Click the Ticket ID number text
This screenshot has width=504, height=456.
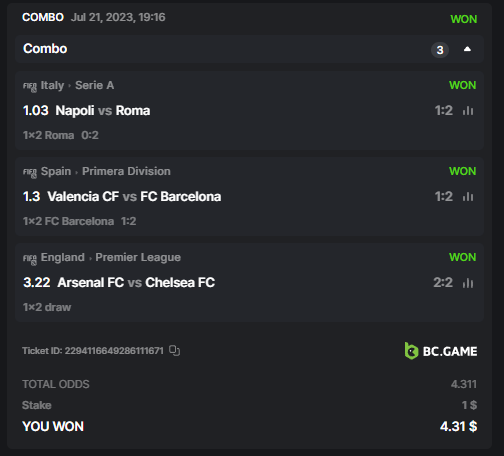click(114, 351)
